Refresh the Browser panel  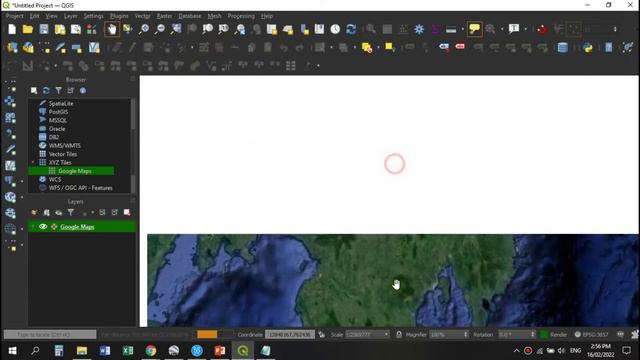pyautogui.click(x=46, y=91)
